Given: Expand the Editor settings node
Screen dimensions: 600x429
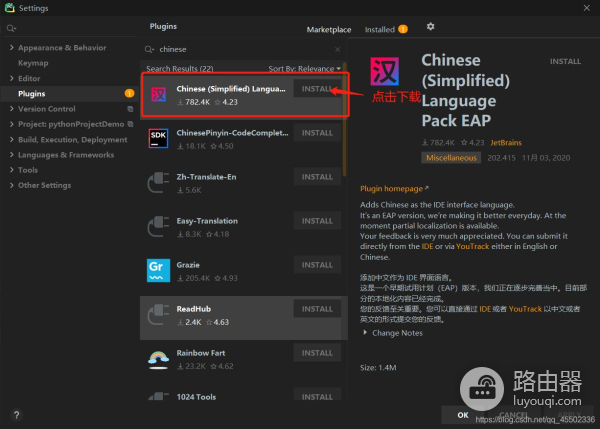Looking at the screenshot, I should tap(11, 78).
